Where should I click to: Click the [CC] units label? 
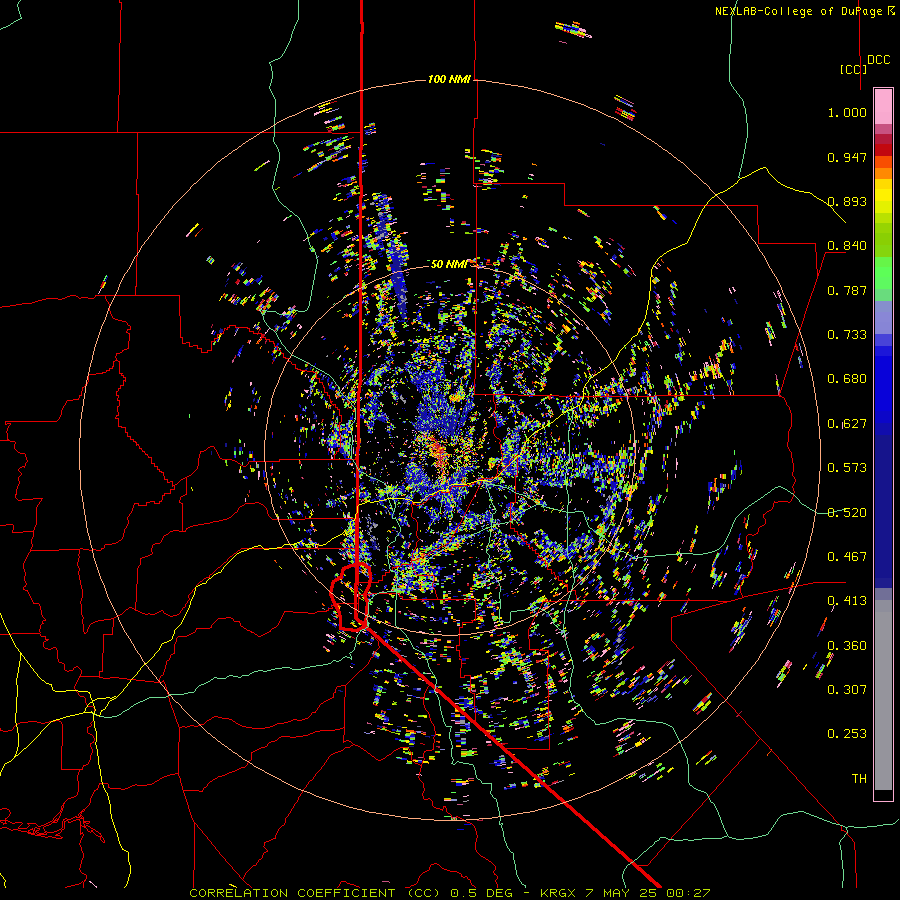coord(853,69)
